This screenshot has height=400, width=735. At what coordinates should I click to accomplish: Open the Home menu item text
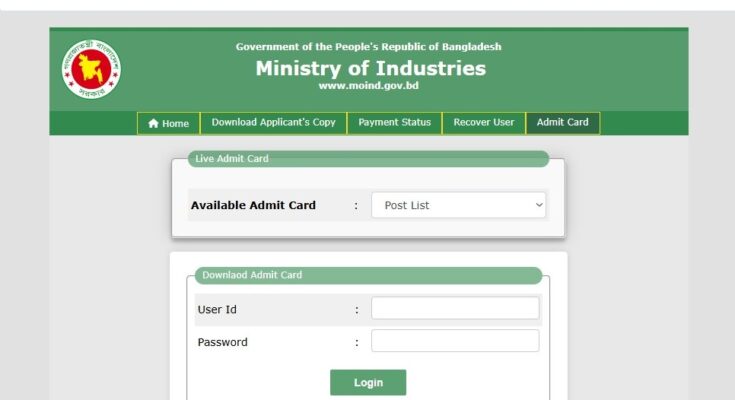point(175,124)
